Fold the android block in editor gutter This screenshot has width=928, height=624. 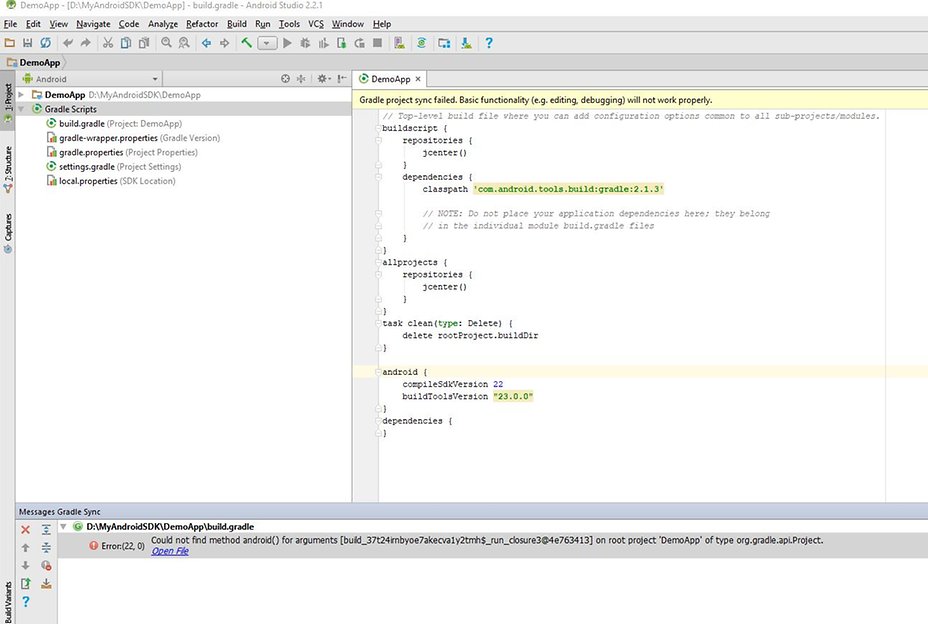pos(378,372)
